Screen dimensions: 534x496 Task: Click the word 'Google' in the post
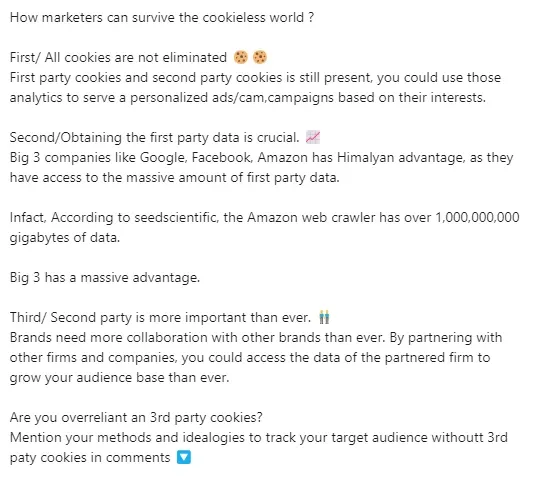point(163,158)
